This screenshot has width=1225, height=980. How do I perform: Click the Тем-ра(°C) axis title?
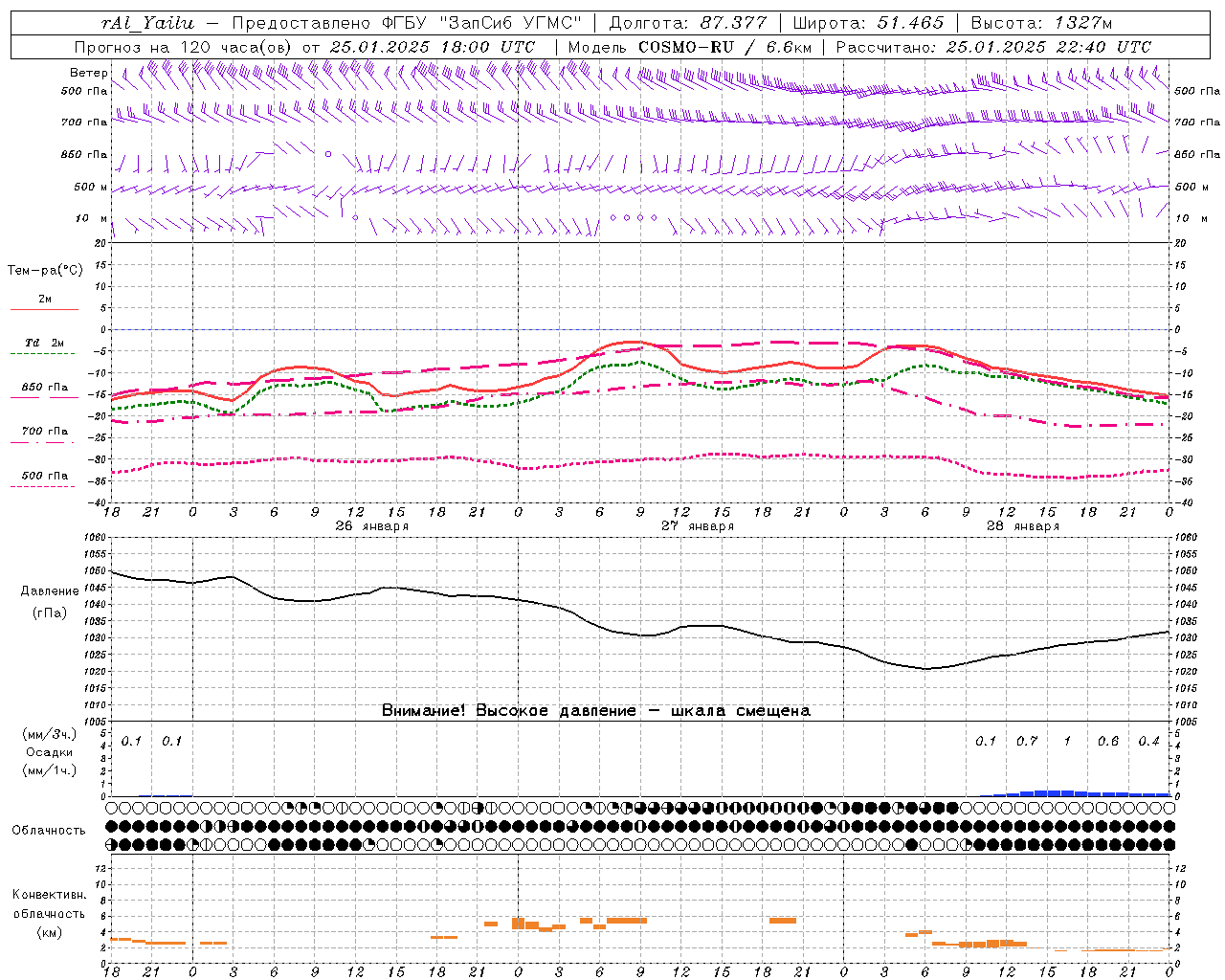tap(45, 271)
